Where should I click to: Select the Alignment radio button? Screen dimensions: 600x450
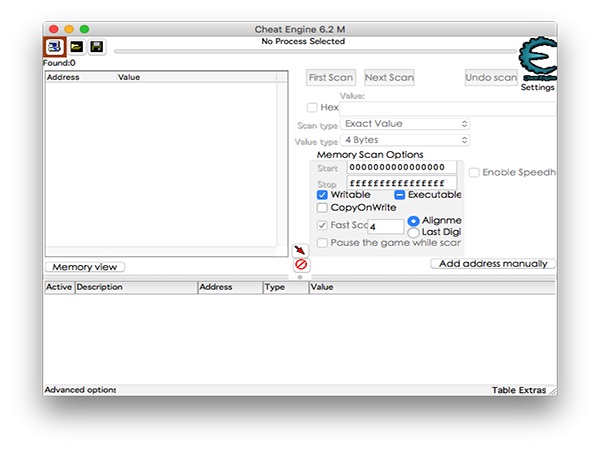pyautogui.click(x=413, y=221)
